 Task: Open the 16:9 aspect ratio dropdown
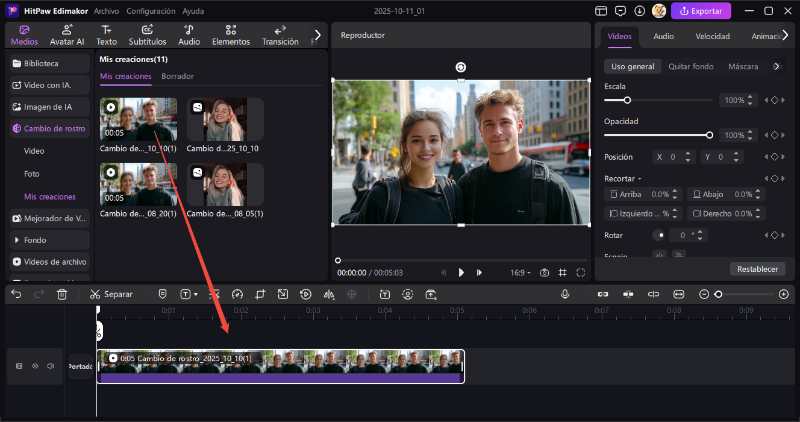click(521, 272)
